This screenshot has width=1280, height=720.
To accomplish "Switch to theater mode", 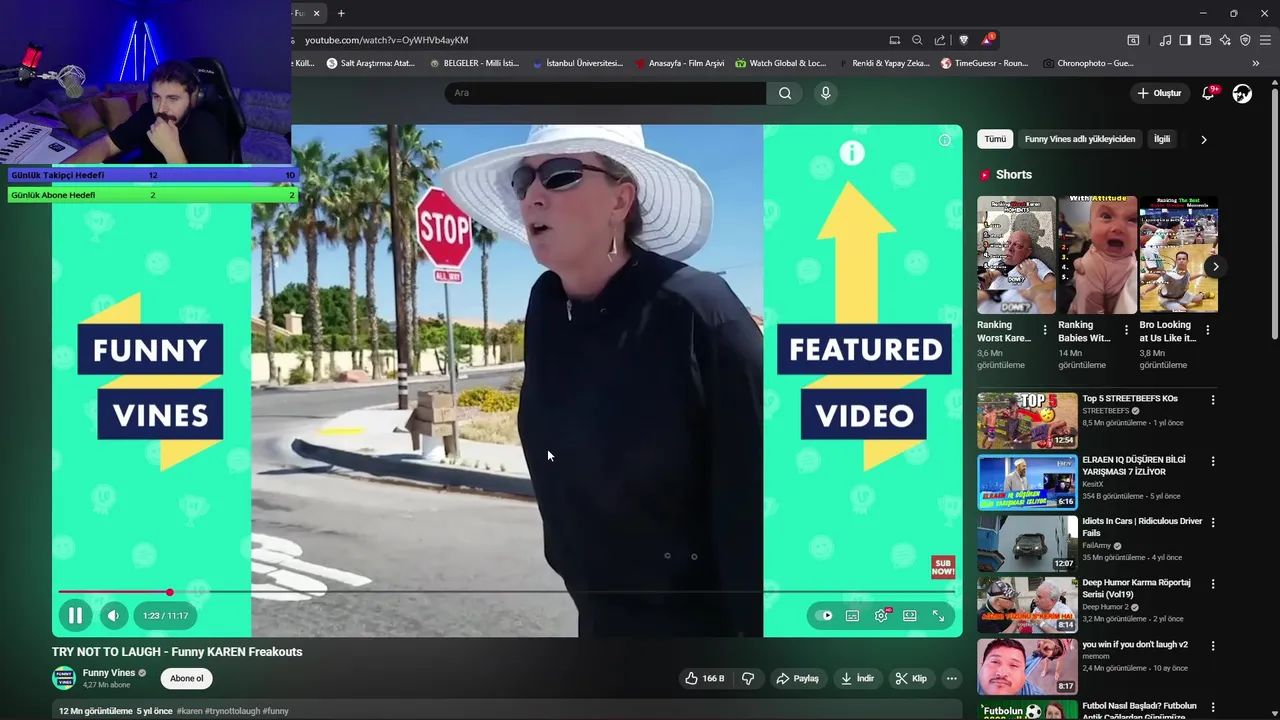I will 910,616.
